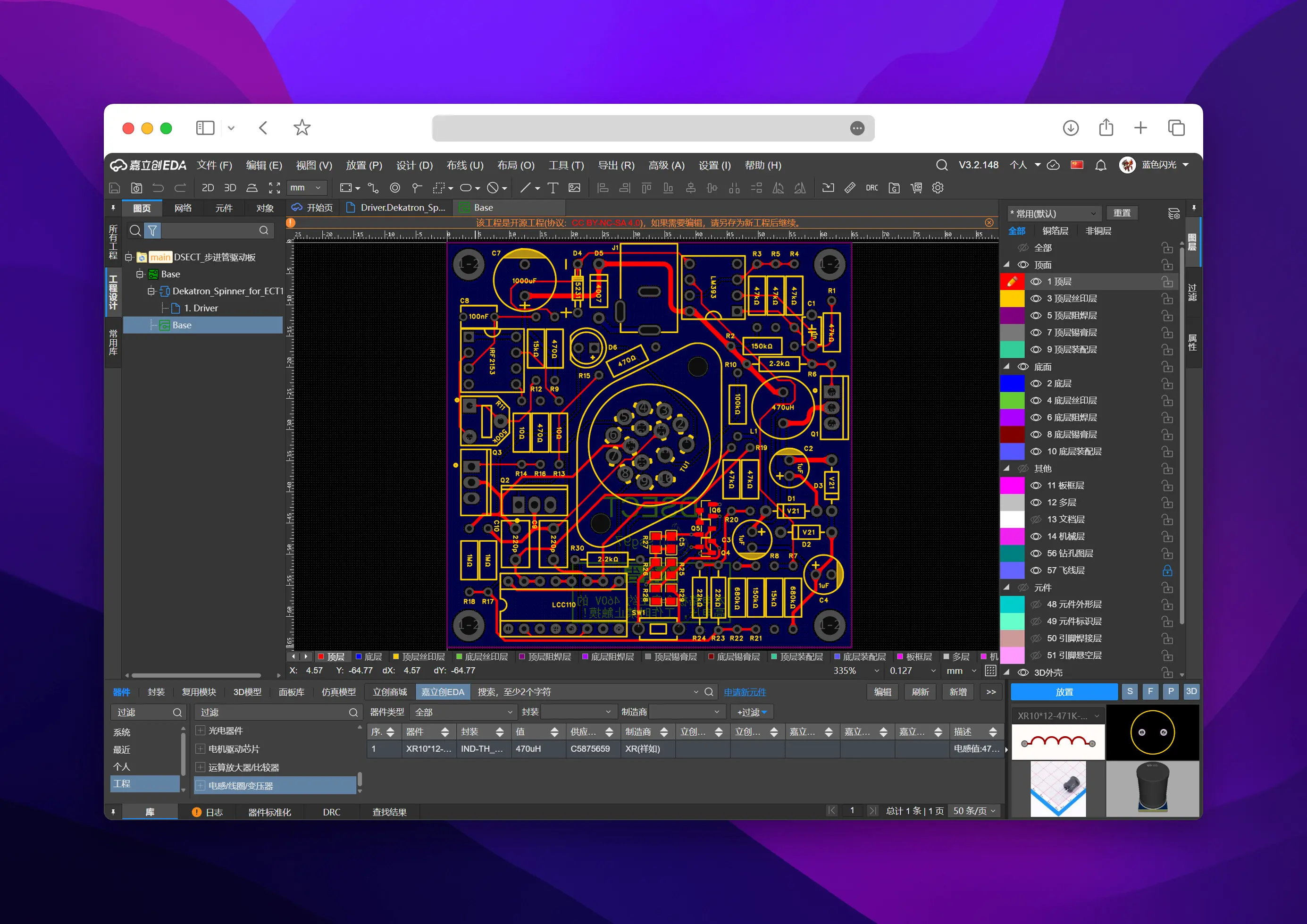The width and height of the screenshot is (1307, 924).
Task: Show the 13 文档层 layer
Action: [x=1036, y=520]
